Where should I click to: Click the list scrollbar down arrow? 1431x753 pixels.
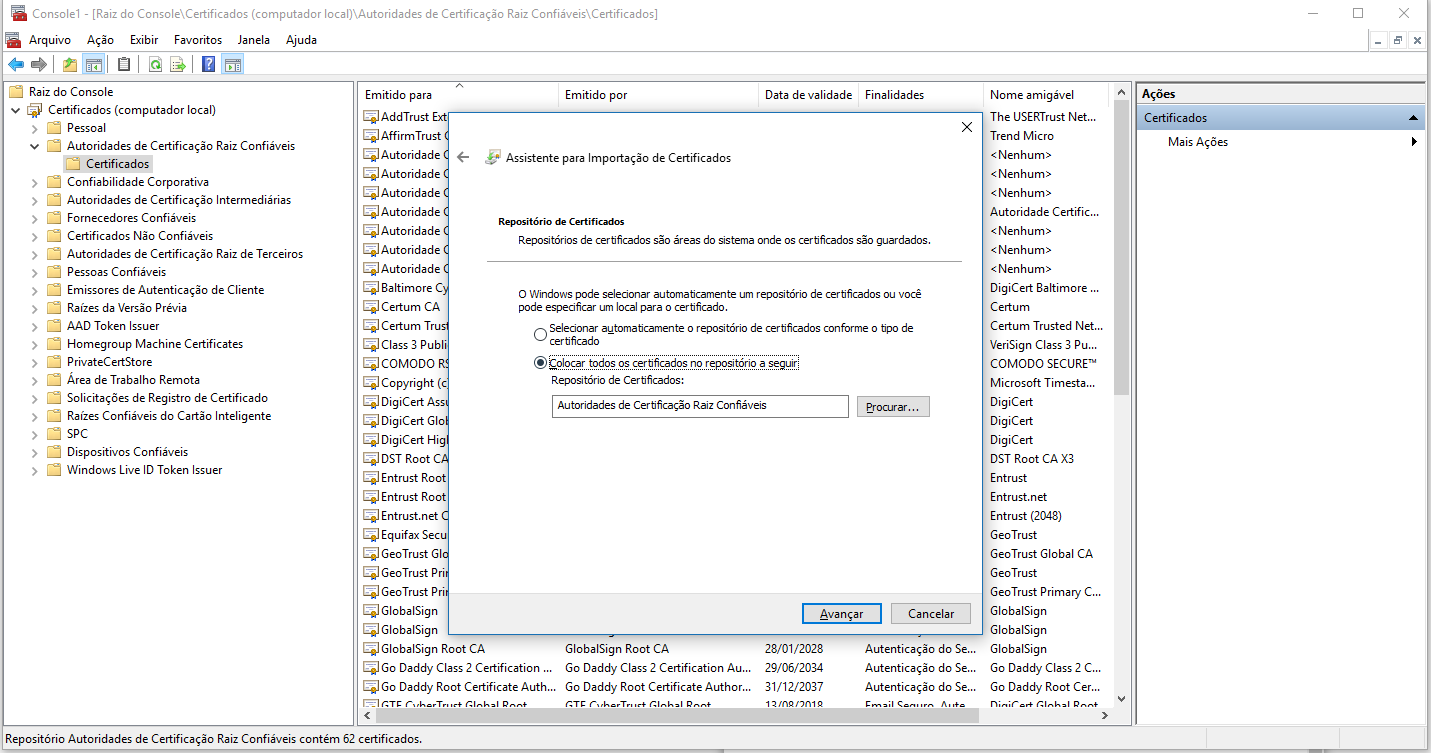tap(1121, 700)
